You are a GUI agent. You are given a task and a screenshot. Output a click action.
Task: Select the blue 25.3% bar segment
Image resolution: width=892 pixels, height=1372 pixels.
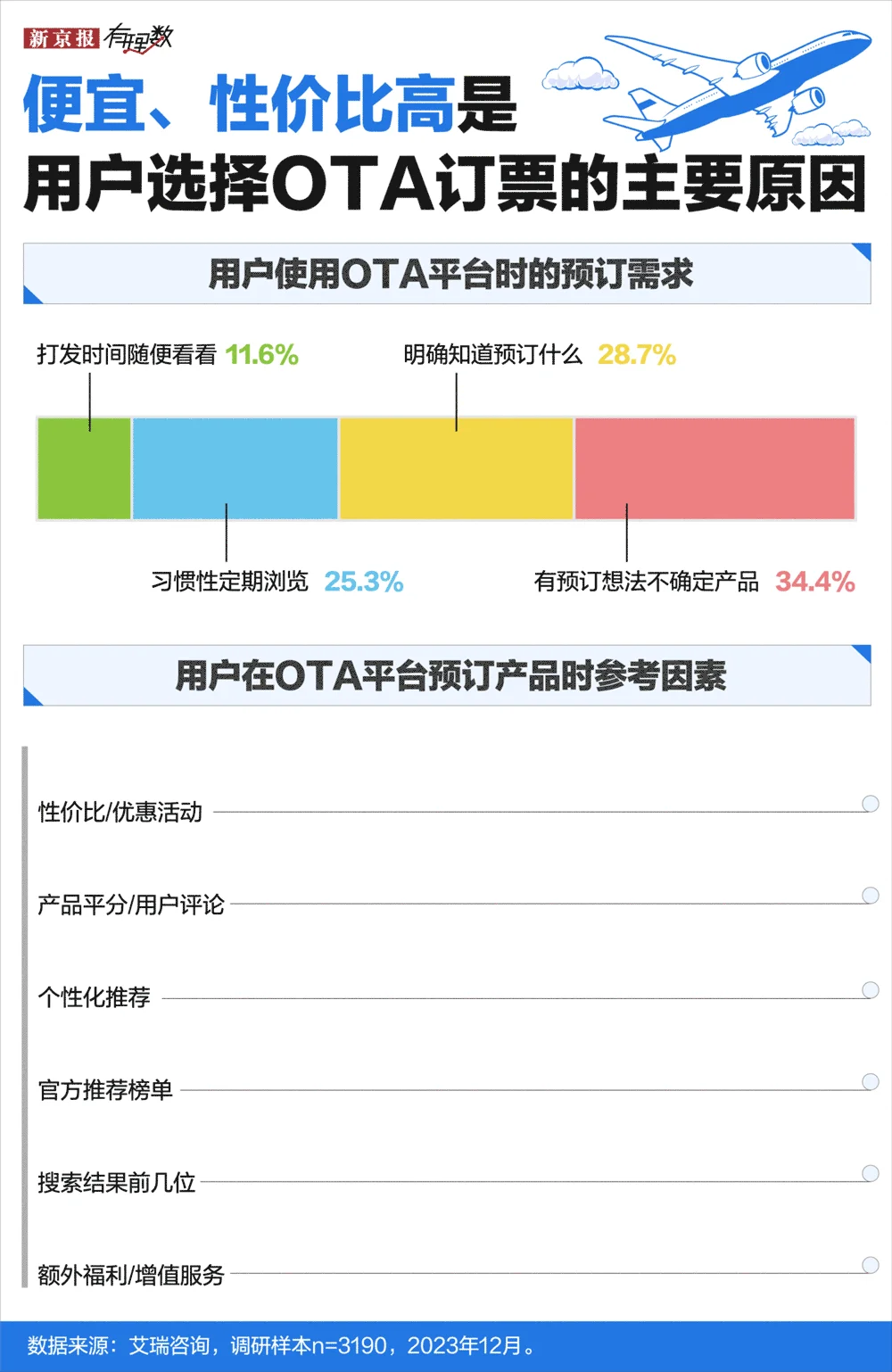pos(235,468)
